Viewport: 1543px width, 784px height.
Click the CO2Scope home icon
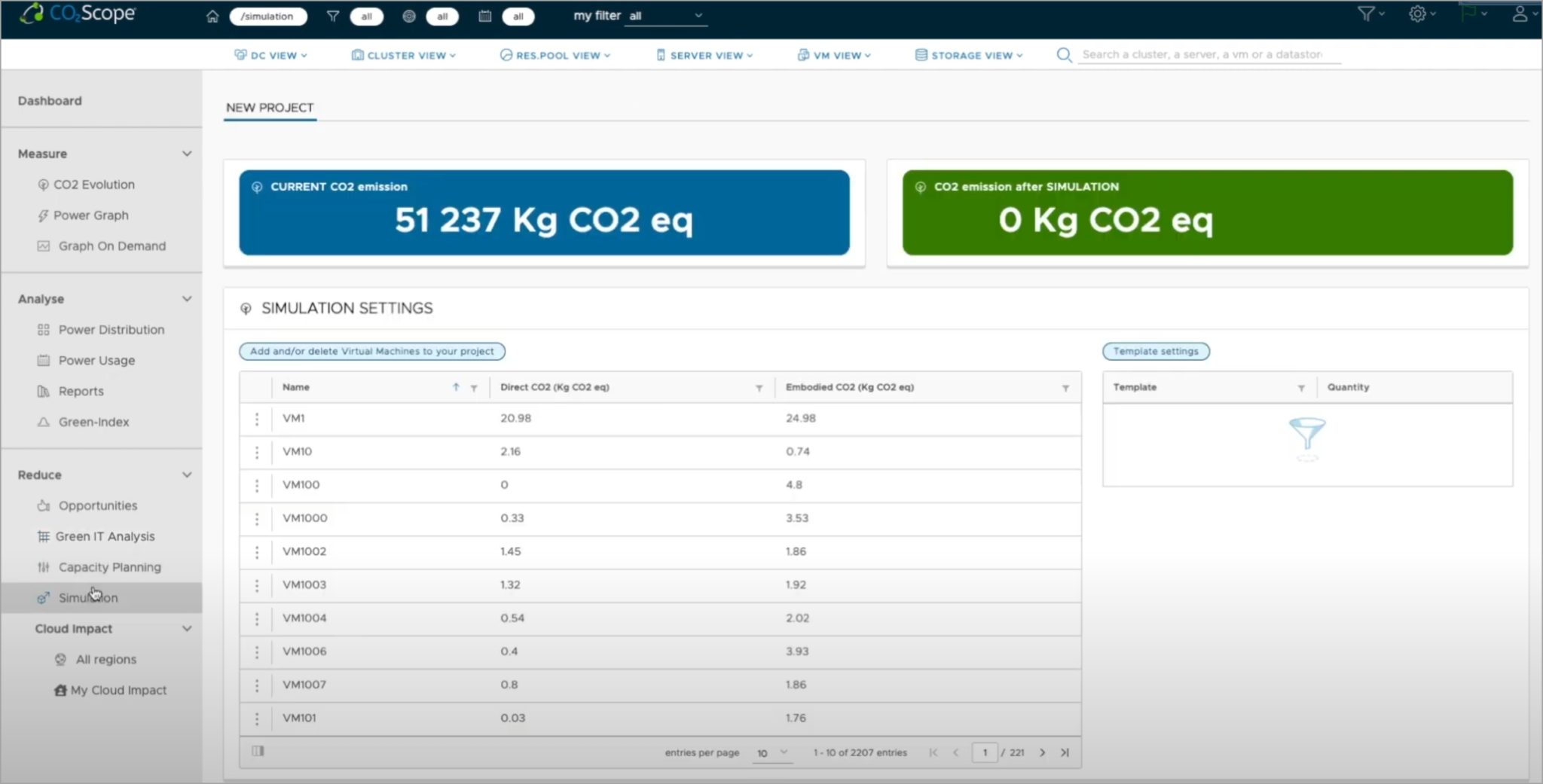click(213, 15)
